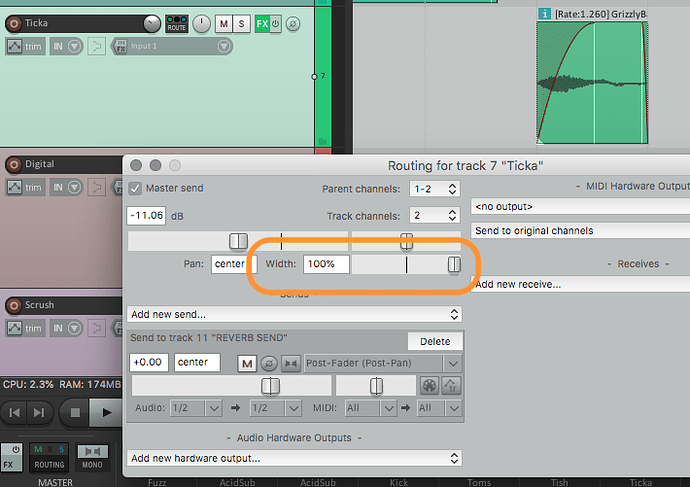The width and height of the screenshot is (690, 487).
Task: Click the Width 100% text field
Action: point(326,264)
